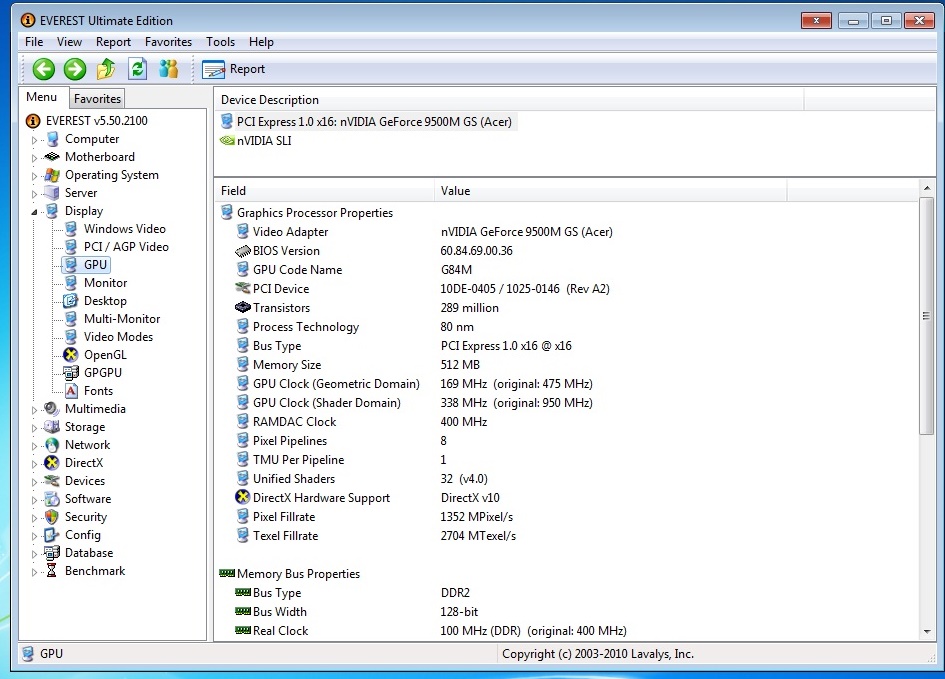The width and height of the screenshot is (945, 679).
Task: Open the Favorites menu in the menu bar
Action: [168, 42]
